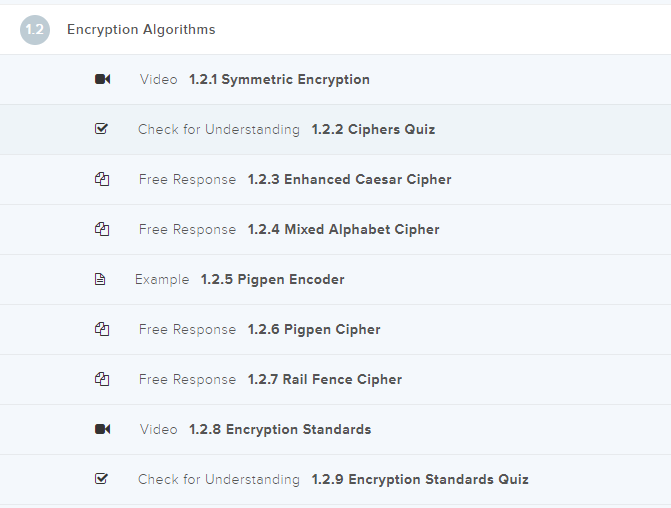671x508 pixels.
Task: Go to 1.2.6 Pigpen Cipher
Action: coord(314,330)
